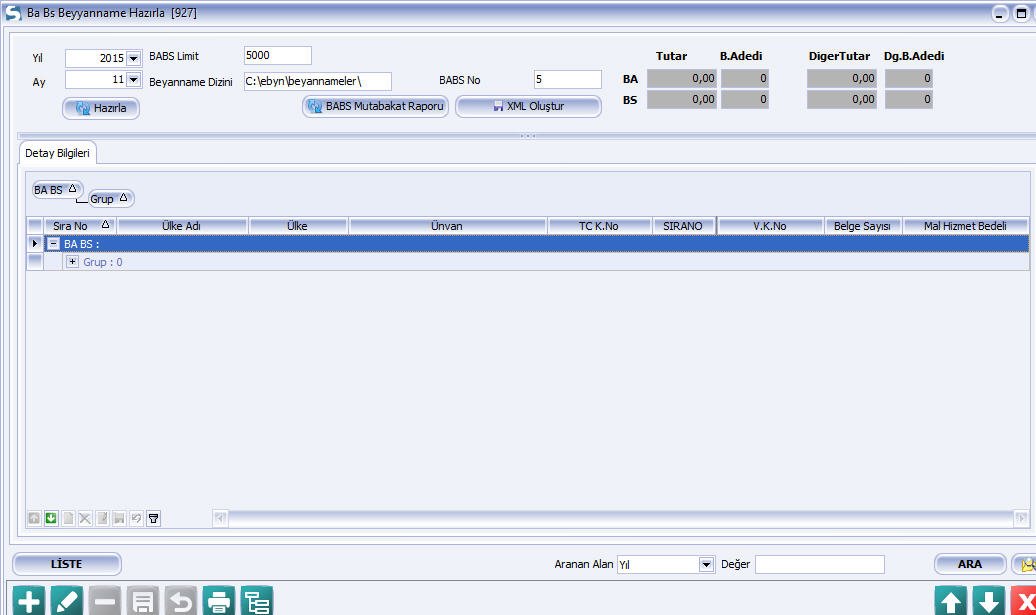The width and height of the screenshot is (1036, 615).
Task: Click the XML Oluştur button
Action: [528, 106]
